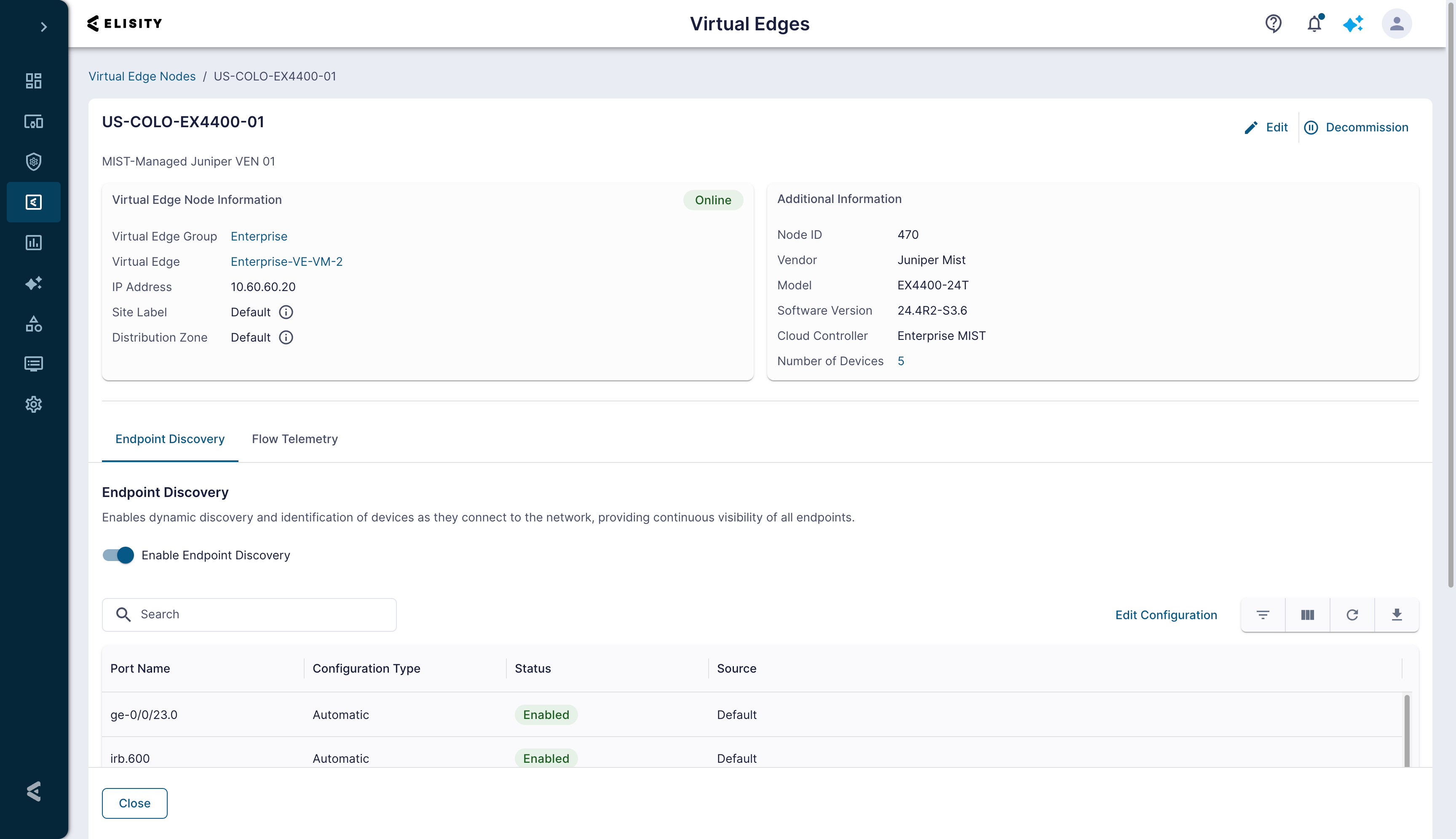Open the analytics chart icon in sidebar
Image resolution: width=1456 pixels, height=839 pixels.
pos(33,243)
